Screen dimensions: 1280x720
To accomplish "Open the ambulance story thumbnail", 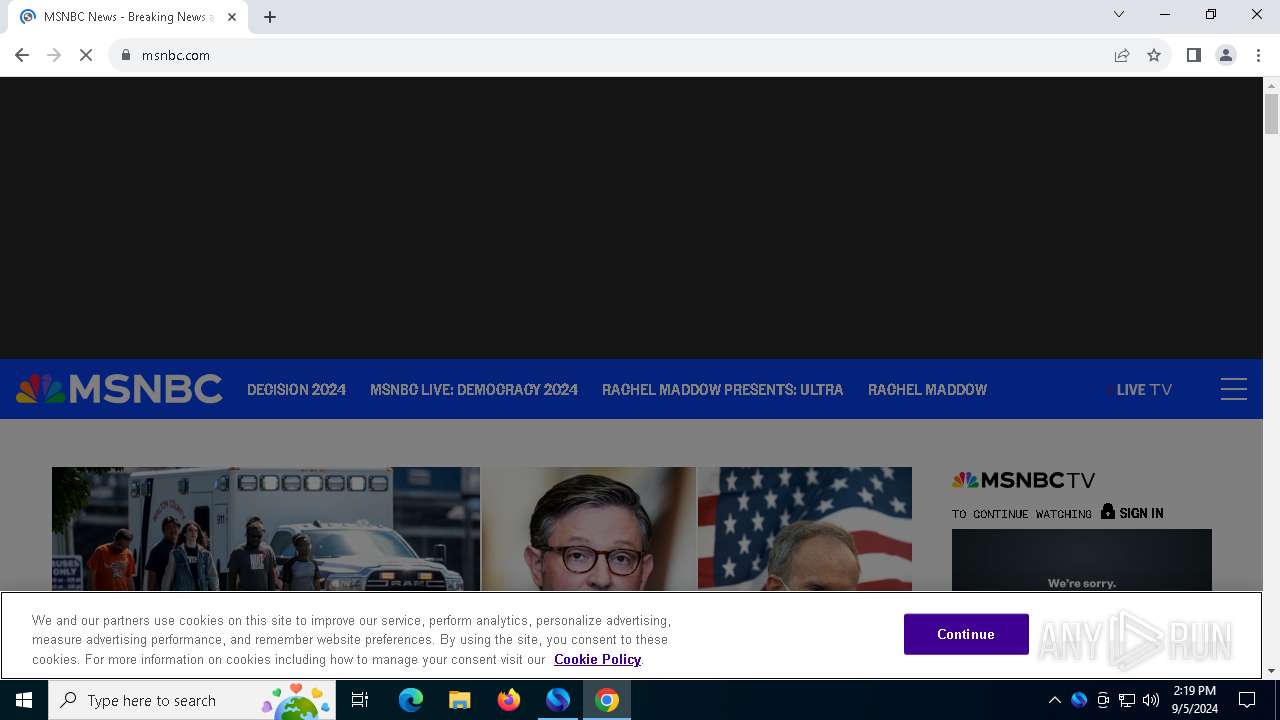I will point(266,529).
